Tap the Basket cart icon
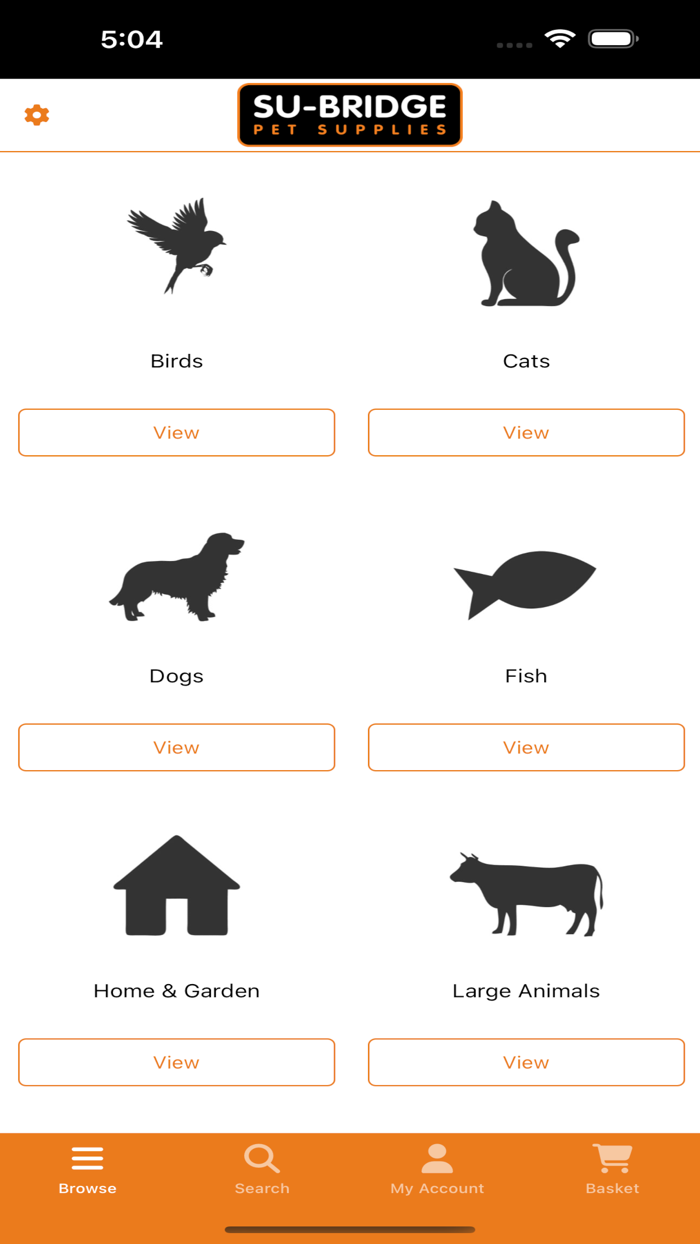700x1244 pixels. tap(611, 1157)
